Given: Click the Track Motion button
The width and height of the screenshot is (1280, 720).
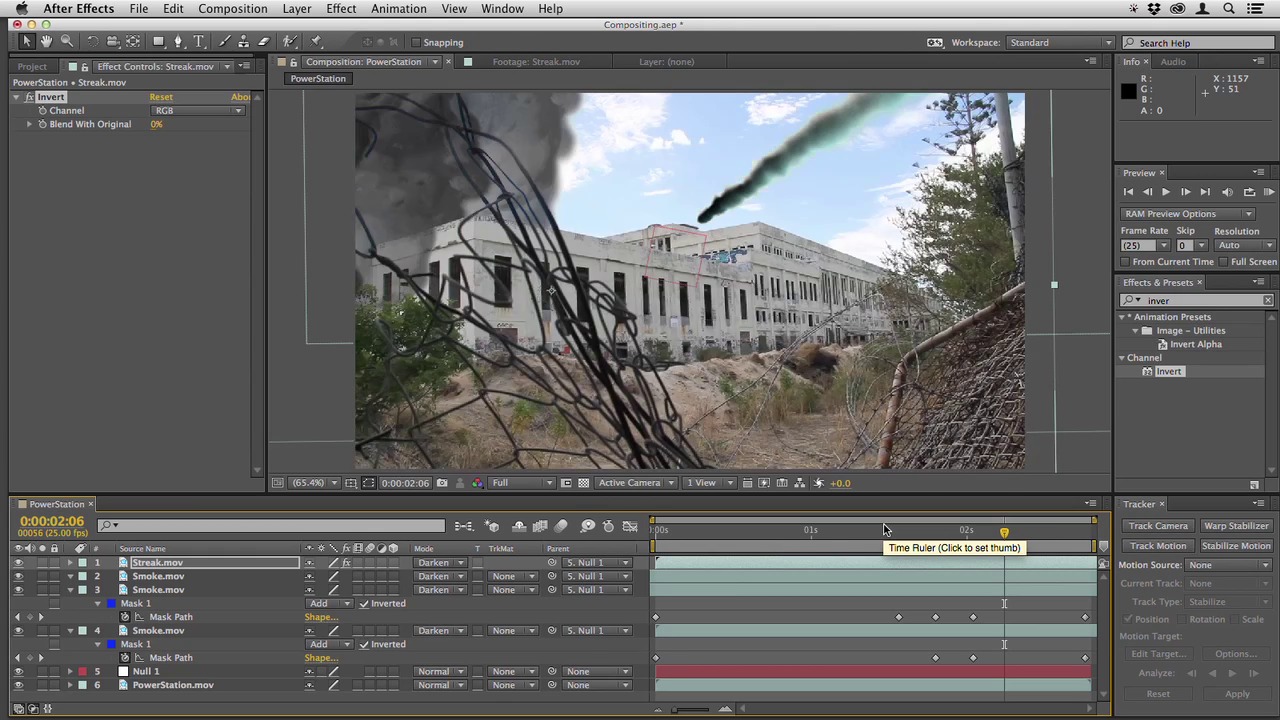Looking at the screenshot, I should (x=1158, y=546).
